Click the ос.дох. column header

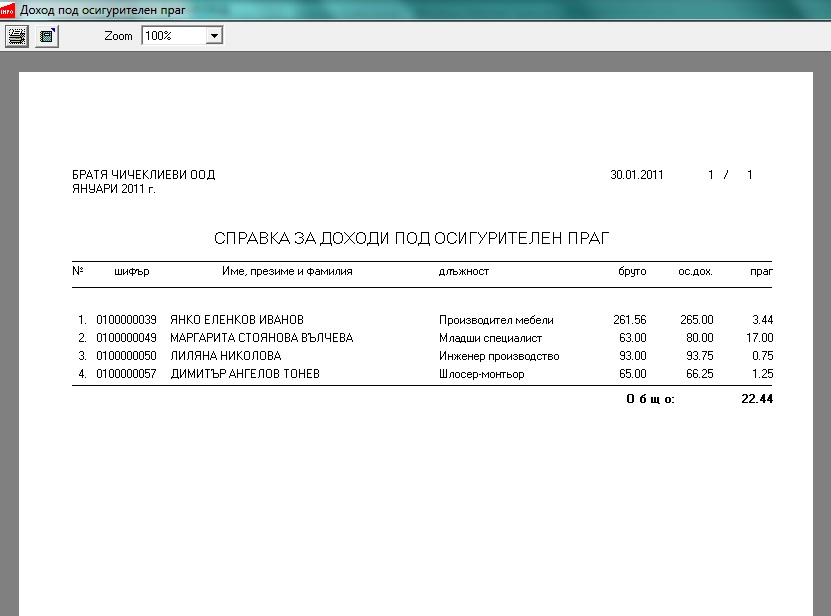click(x=695, y=271)
